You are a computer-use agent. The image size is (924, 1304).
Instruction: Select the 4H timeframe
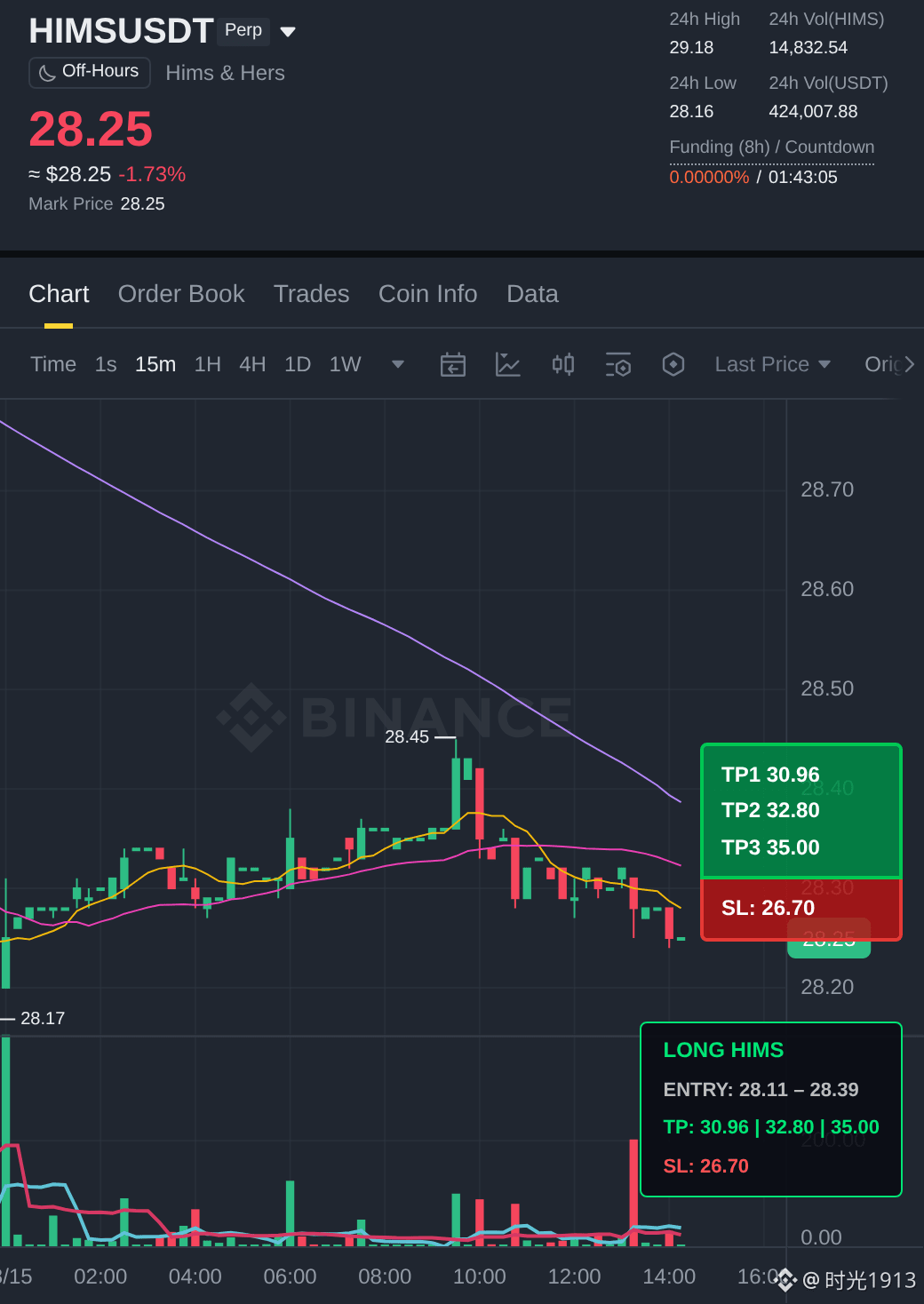pyautogui.click(x=252, y=364)
